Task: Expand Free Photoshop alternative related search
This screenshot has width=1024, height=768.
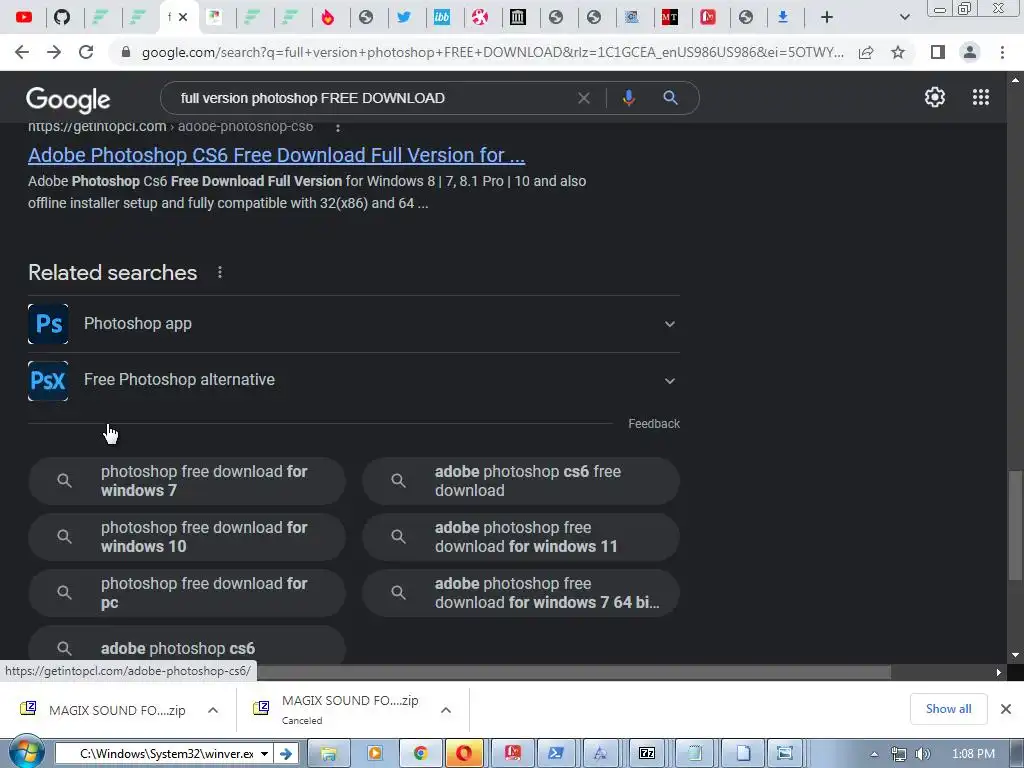Action: pyautogui.click(x=353, y=380)
